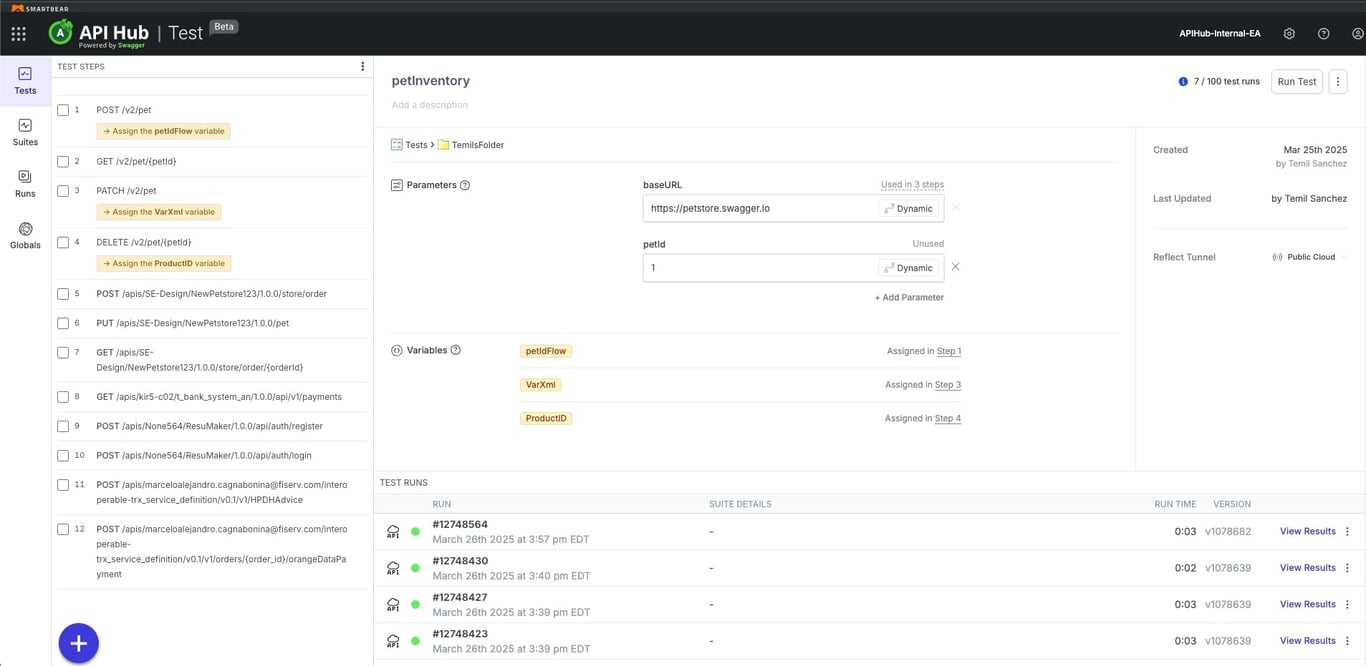Click the Run Test button
Image resolution: width=1366 pixels, height=666 pixels.
pos(1297,82)
